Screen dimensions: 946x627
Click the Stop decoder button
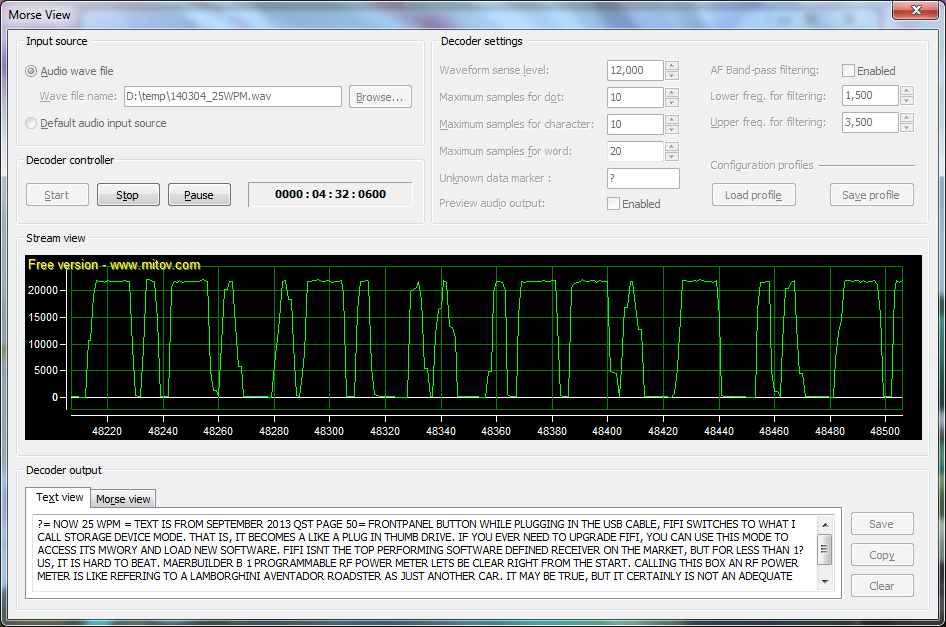click(127, 195)
